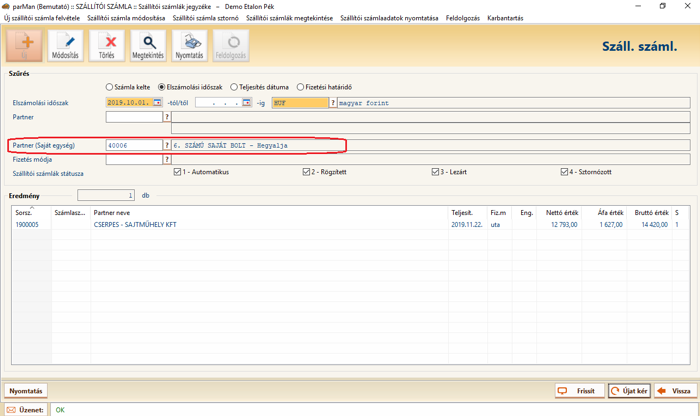Click the Áfa érték column header
The height and width of the screenshot is (416, 700).
coord(604,212)
